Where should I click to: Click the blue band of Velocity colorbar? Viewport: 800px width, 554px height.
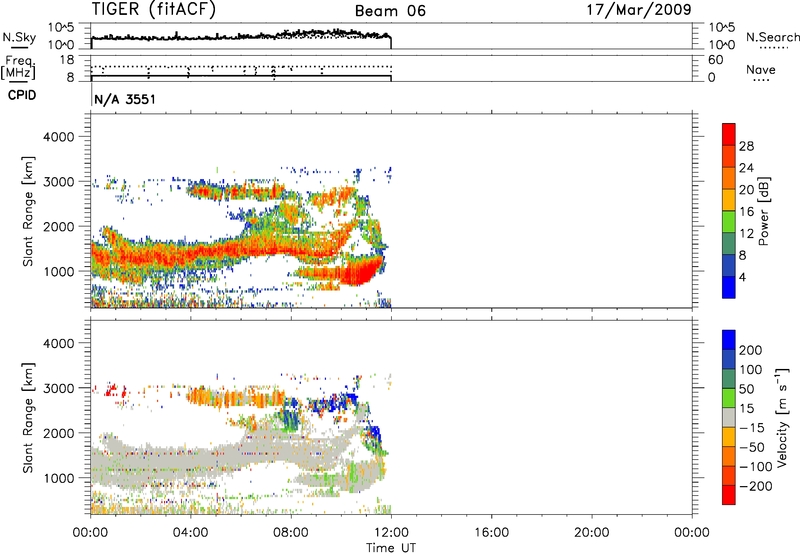(729, 340)
